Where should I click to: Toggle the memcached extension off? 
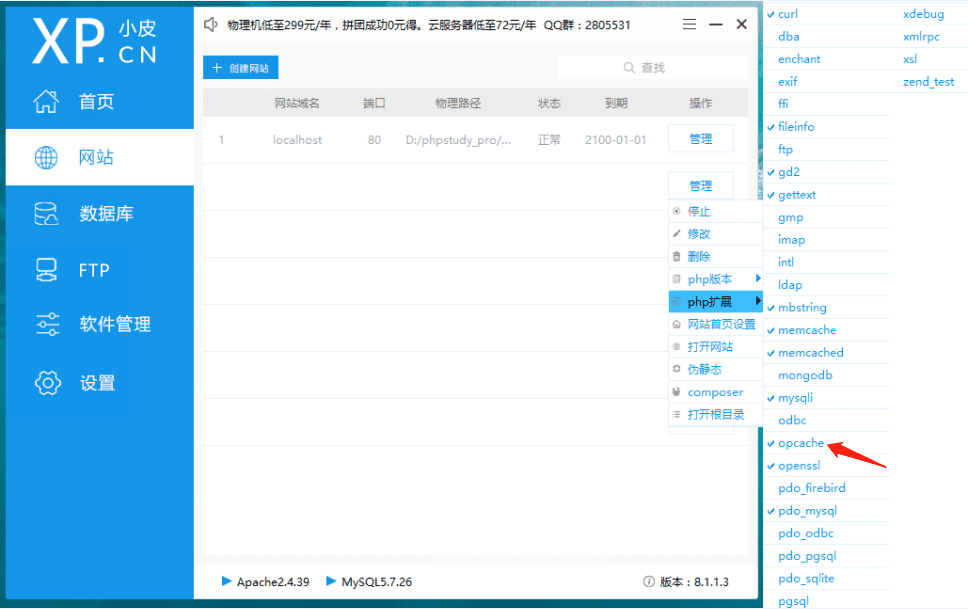tap(810, 353)
